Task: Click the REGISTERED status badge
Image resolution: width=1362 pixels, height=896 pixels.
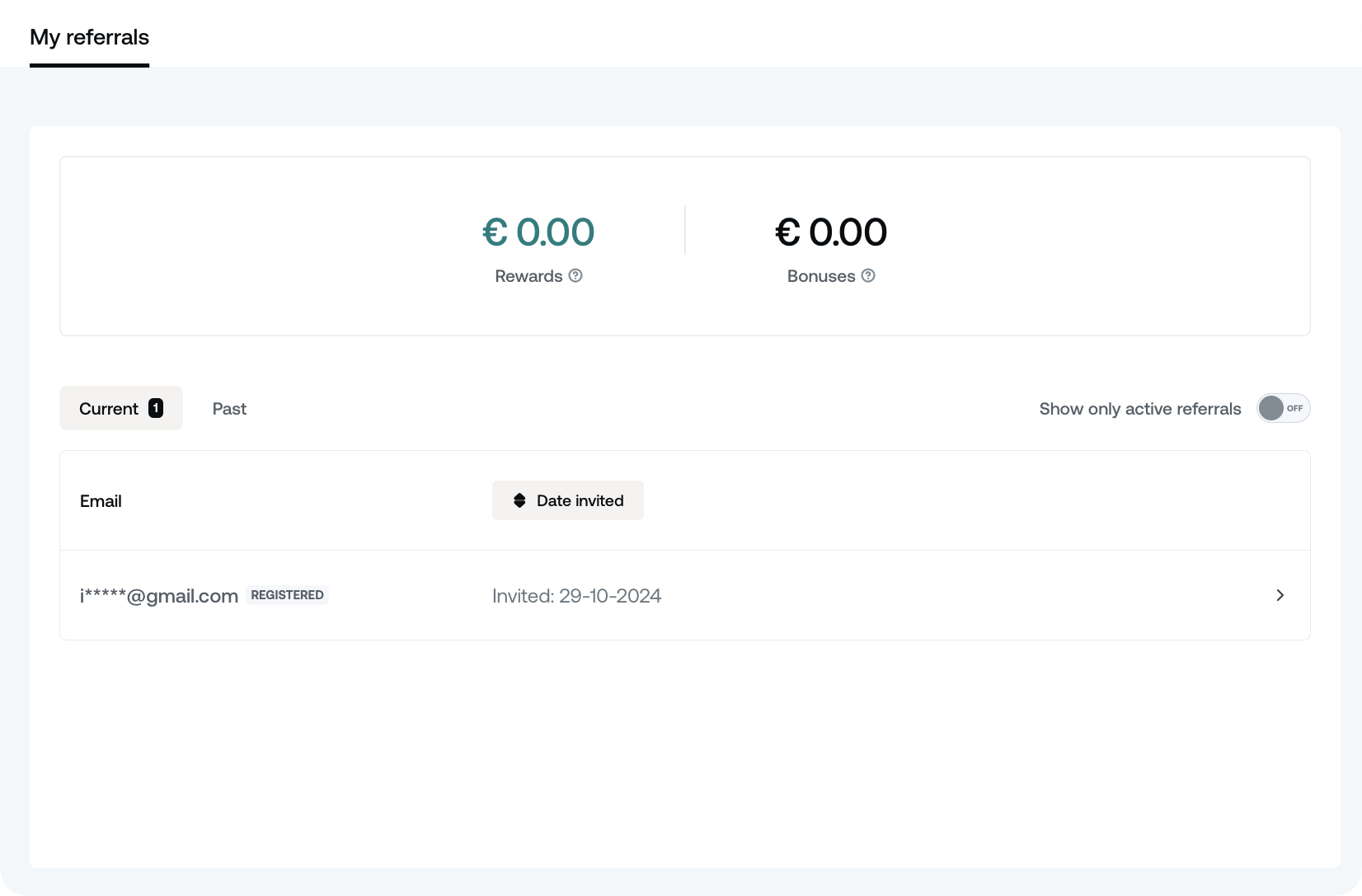Action: (x=286, y=594)
